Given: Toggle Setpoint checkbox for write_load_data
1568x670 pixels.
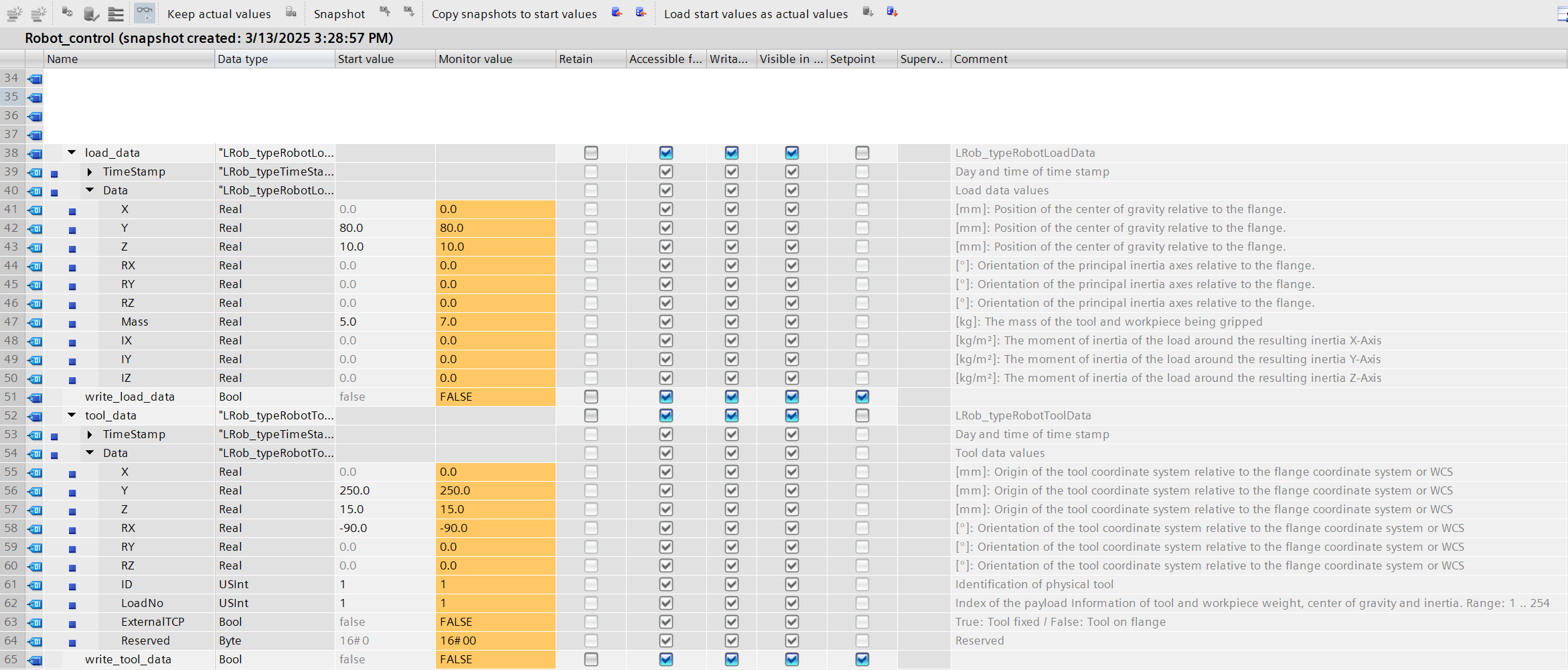Looking at the screenshot, I should 862,397.
